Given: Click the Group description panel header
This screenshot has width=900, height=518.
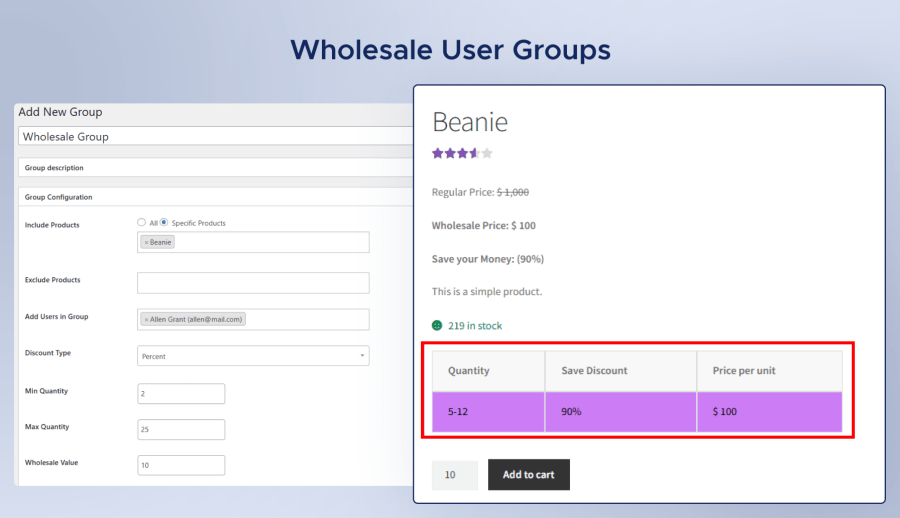Looking at the screenshot, I should point(216,168).
